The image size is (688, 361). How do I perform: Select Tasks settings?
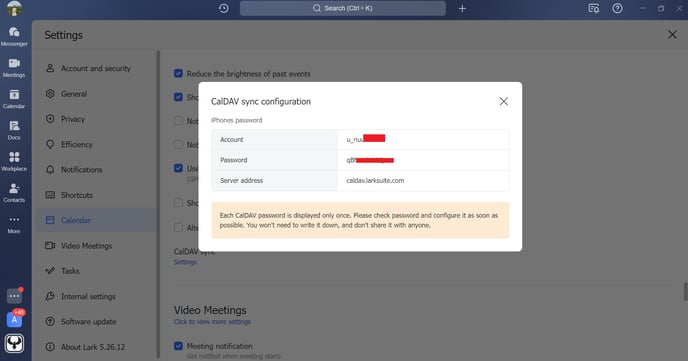tap(96, 271)
